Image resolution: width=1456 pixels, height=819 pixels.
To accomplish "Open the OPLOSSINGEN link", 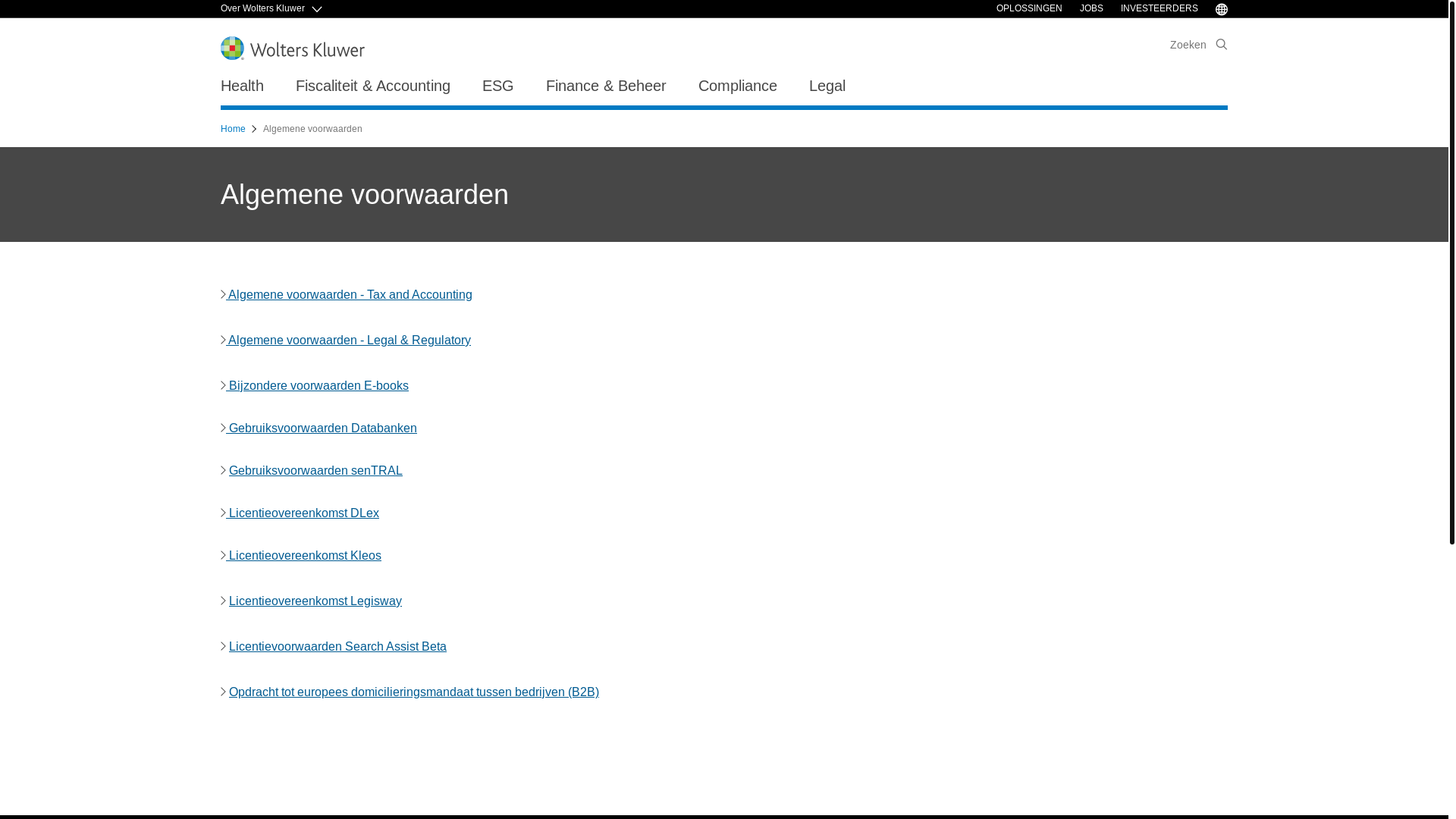I will (1028, 8).
